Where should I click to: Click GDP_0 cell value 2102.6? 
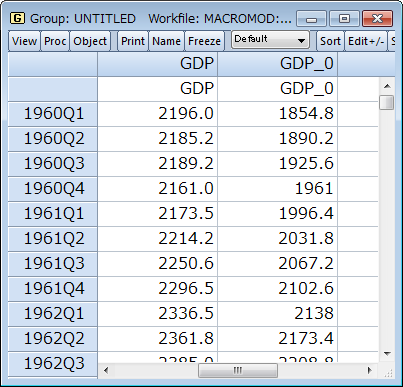(277, 289)
